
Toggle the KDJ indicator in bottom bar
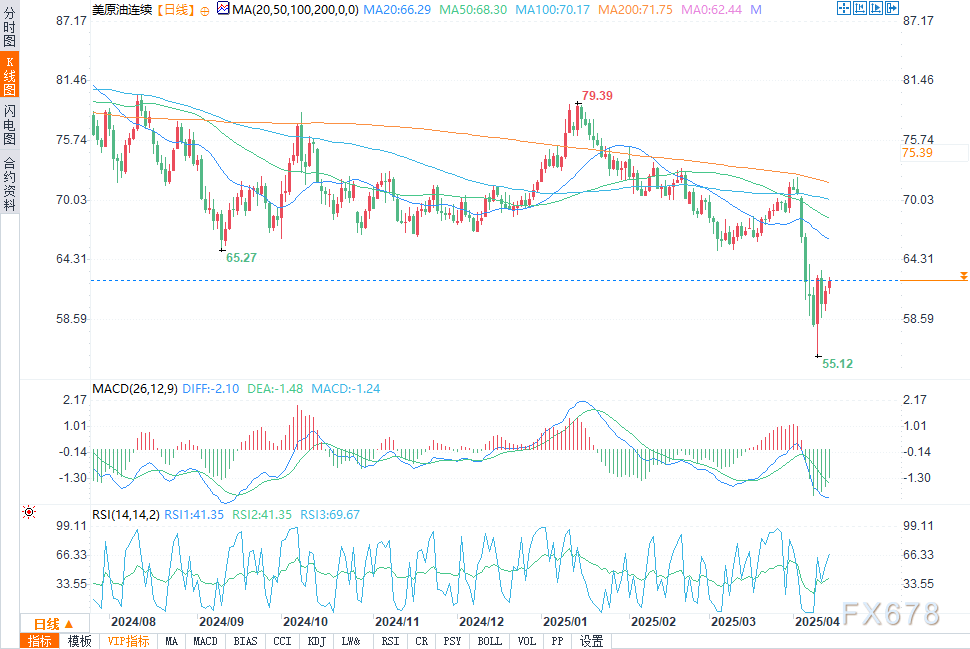315,641
